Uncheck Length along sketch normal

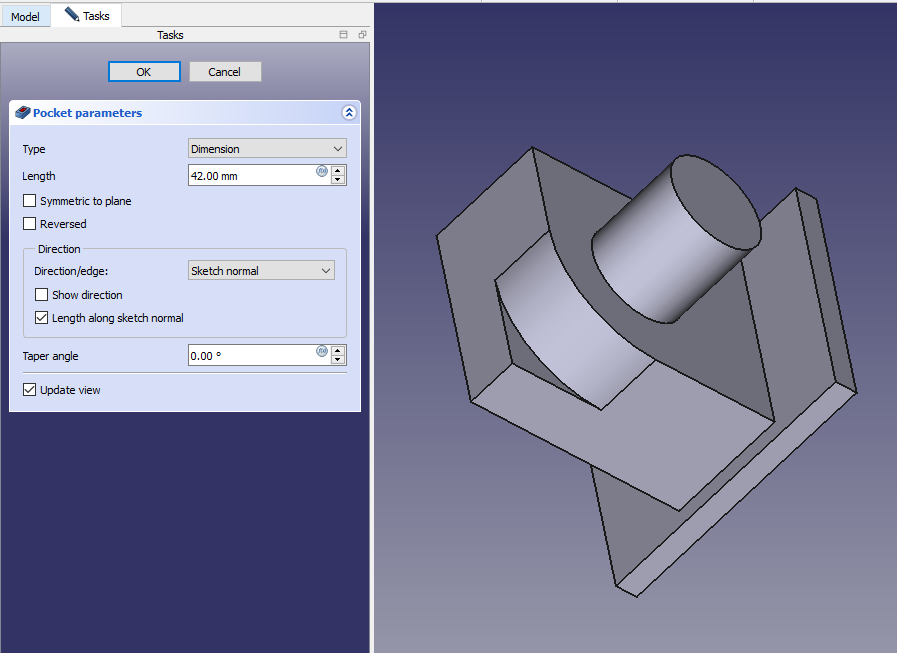42,318
